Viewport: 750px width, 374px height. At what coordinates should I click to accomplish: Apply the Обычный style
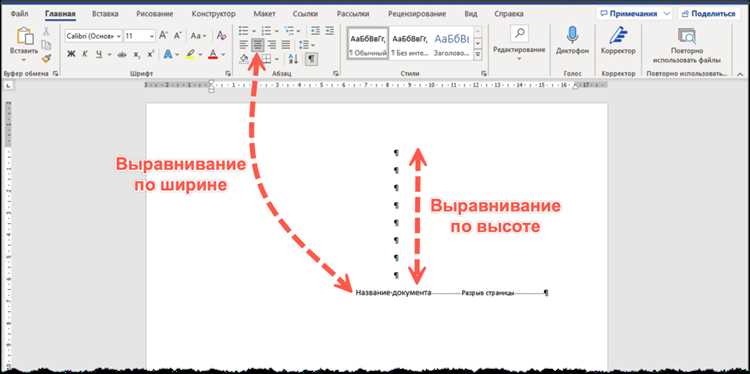368,44
